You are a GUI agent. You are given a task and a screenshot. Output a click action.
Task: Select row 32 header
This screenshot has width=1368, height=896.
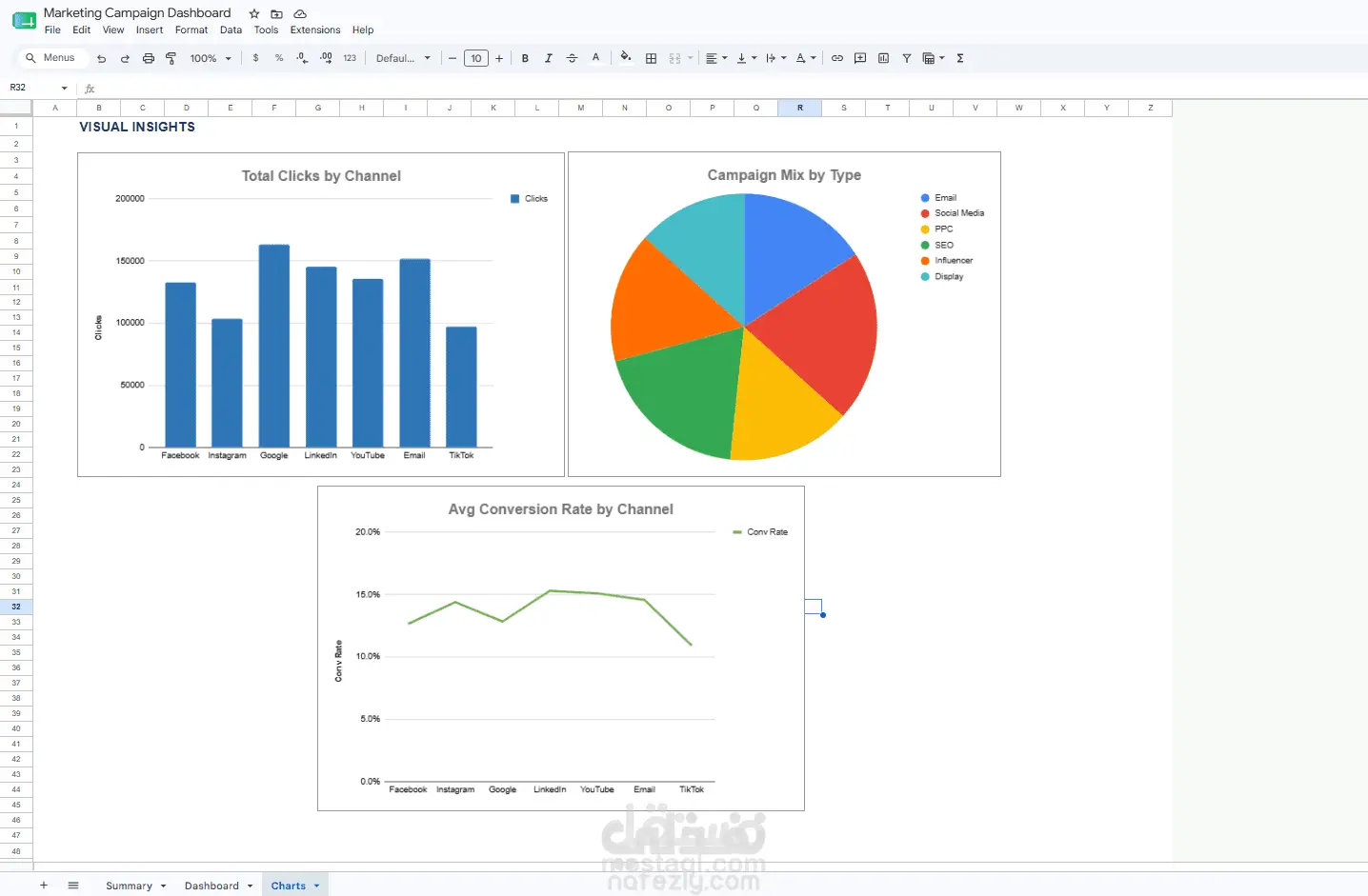[x=16, y=607]
